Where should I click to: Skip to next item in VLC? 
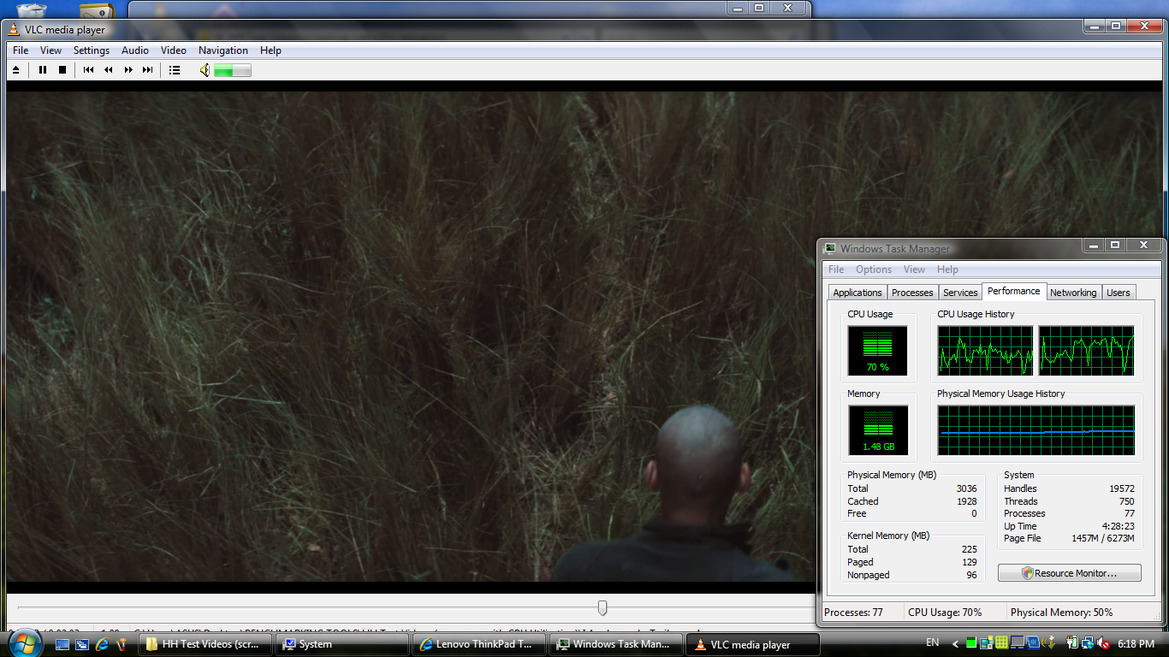tap(148, 70)
